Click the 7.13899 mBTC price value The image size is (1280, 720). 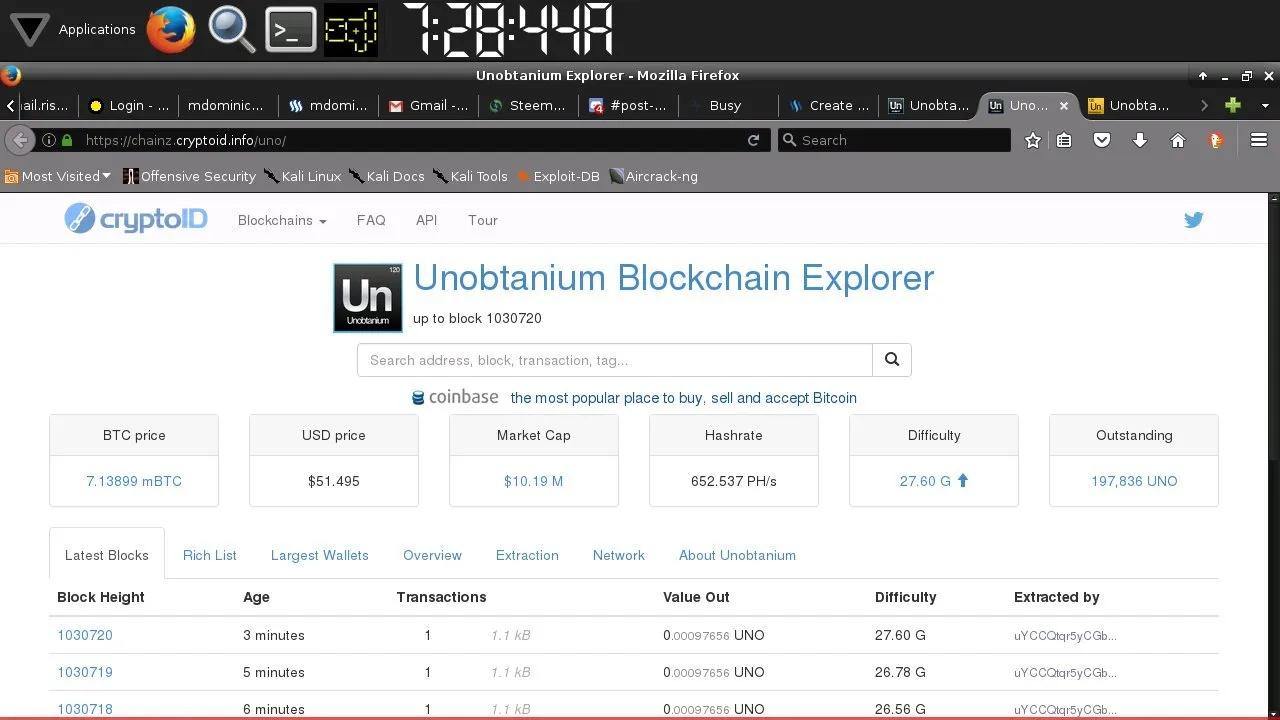[x=134, y=481]
